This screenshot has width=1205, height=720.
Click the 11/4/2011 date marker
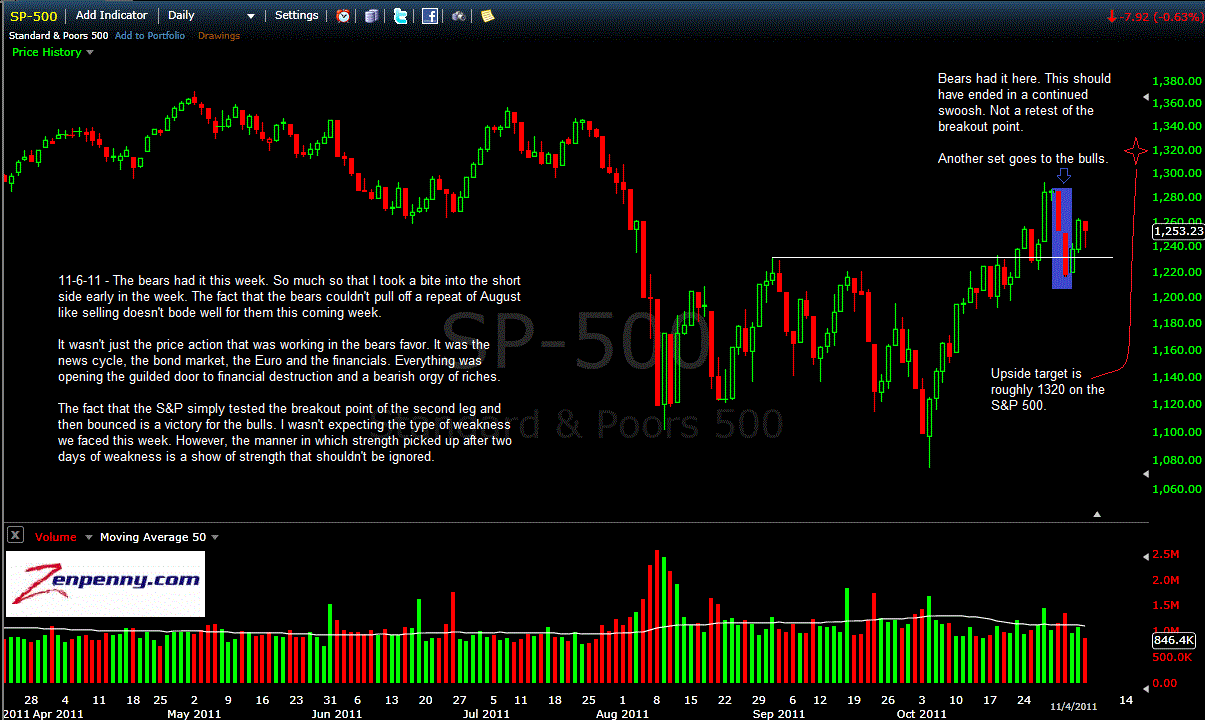(1075, 707)
